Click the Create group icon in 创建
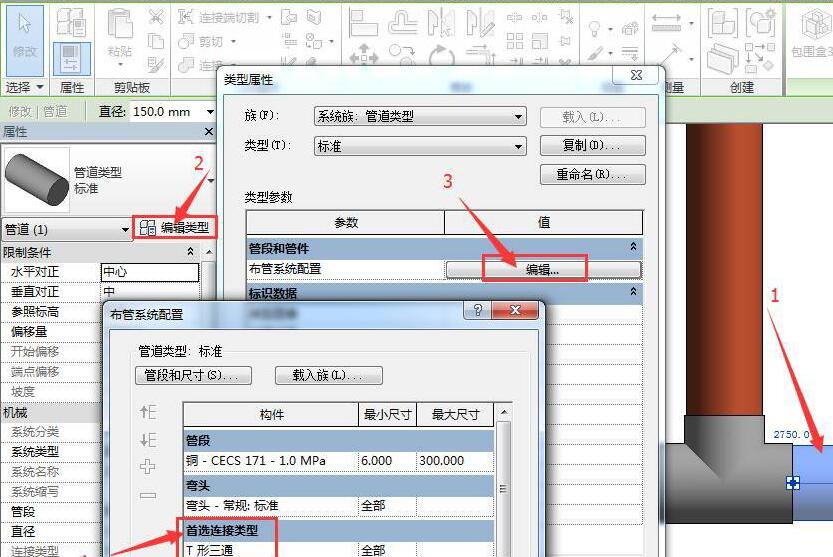 (x=761, y=22)
